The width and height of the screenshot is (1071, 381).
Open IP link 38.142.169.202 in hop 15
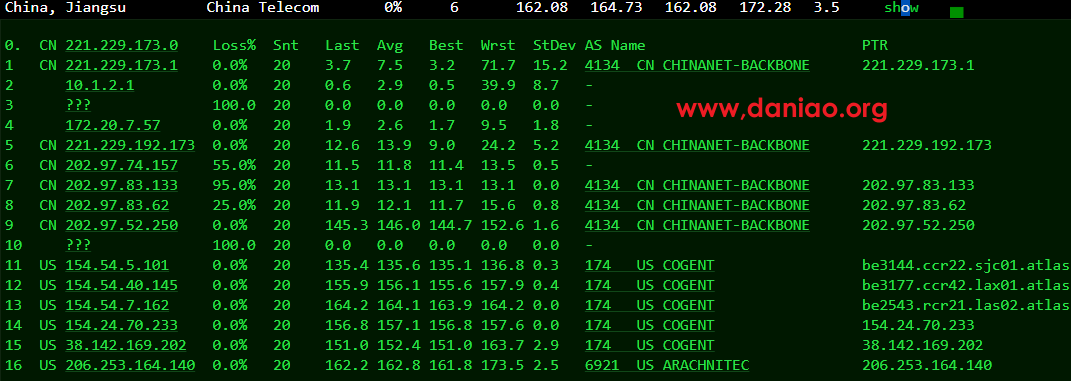[x=126, y=345]
